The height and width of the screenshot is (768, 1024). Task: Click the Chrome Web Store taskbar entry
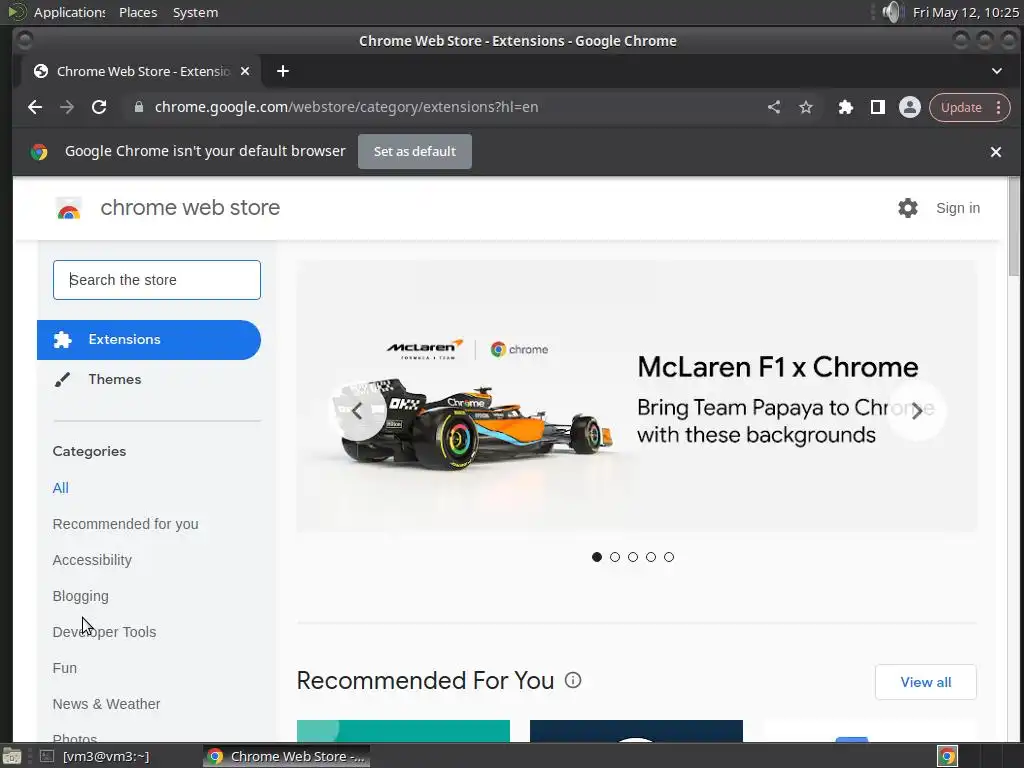click(x=287, y=756)
